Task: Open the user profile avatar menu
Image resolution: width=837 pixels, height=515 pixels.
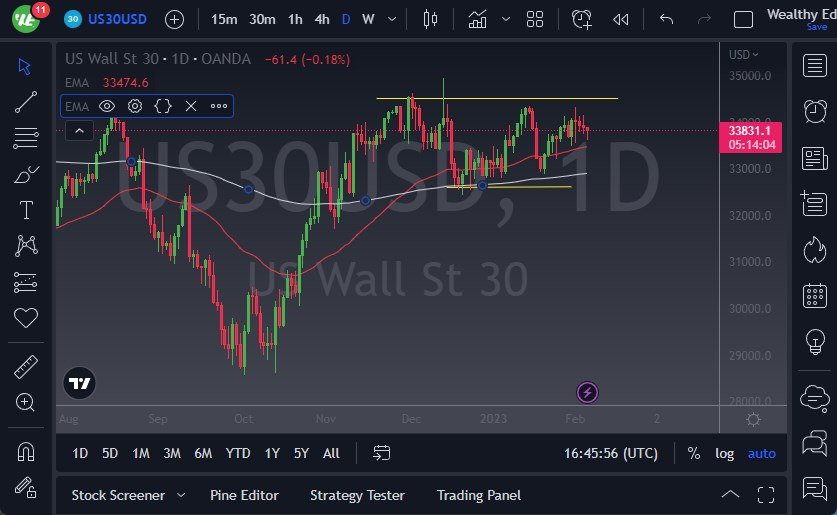Action: [25, 18]
